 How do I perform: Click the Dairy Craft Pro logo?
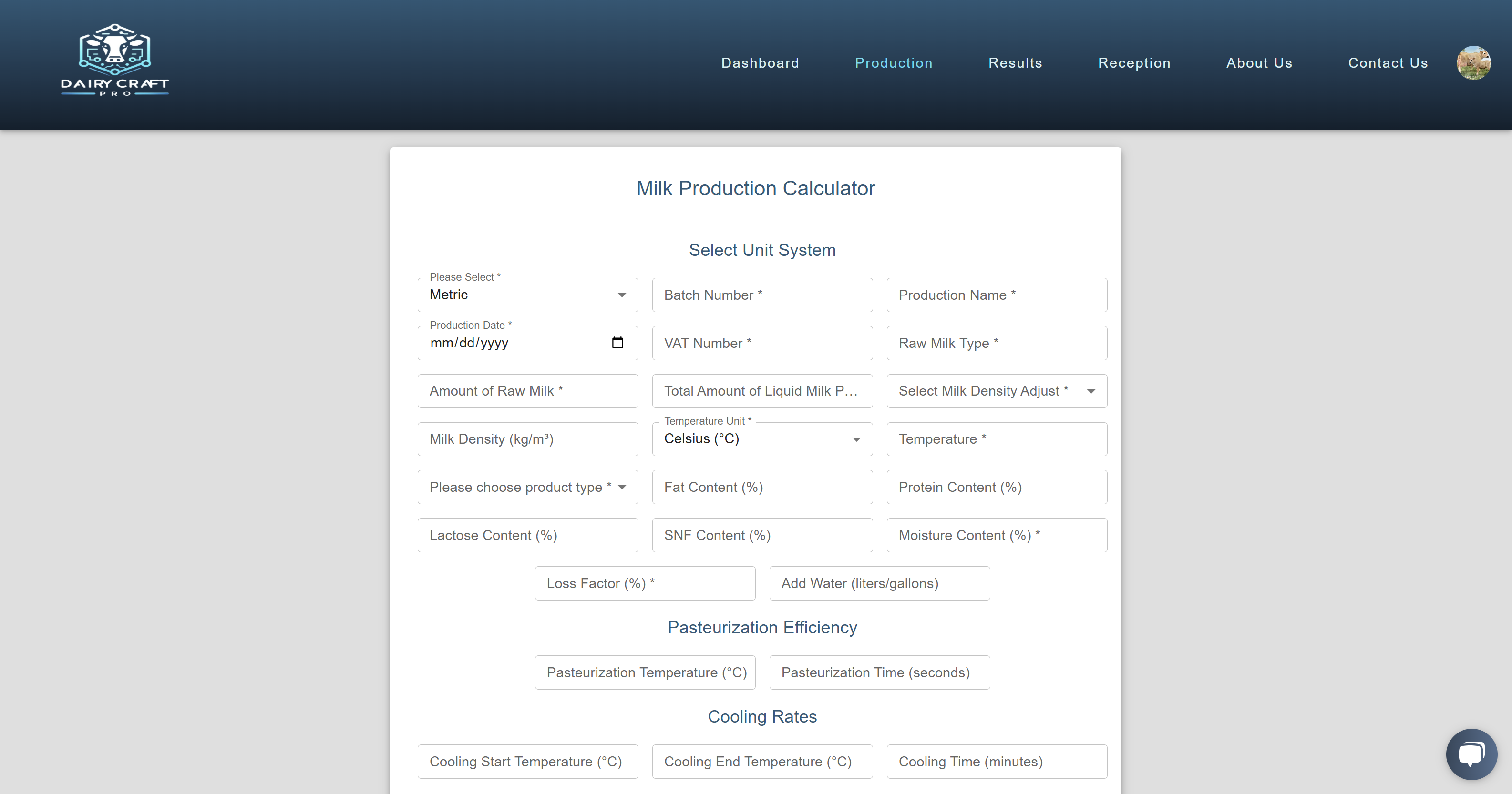pos(114,60)
